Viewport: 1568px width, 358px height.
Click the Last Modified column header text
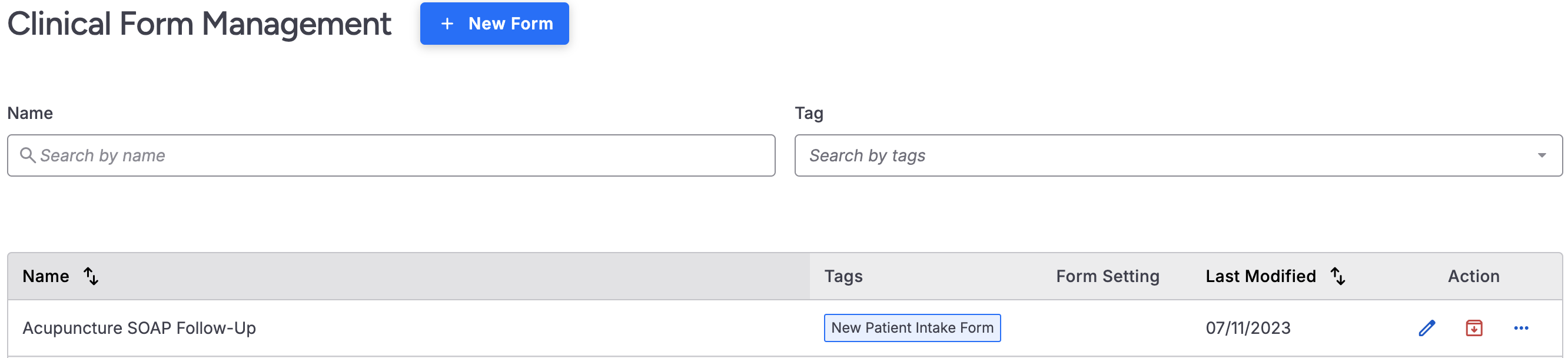pos(1260,276)
